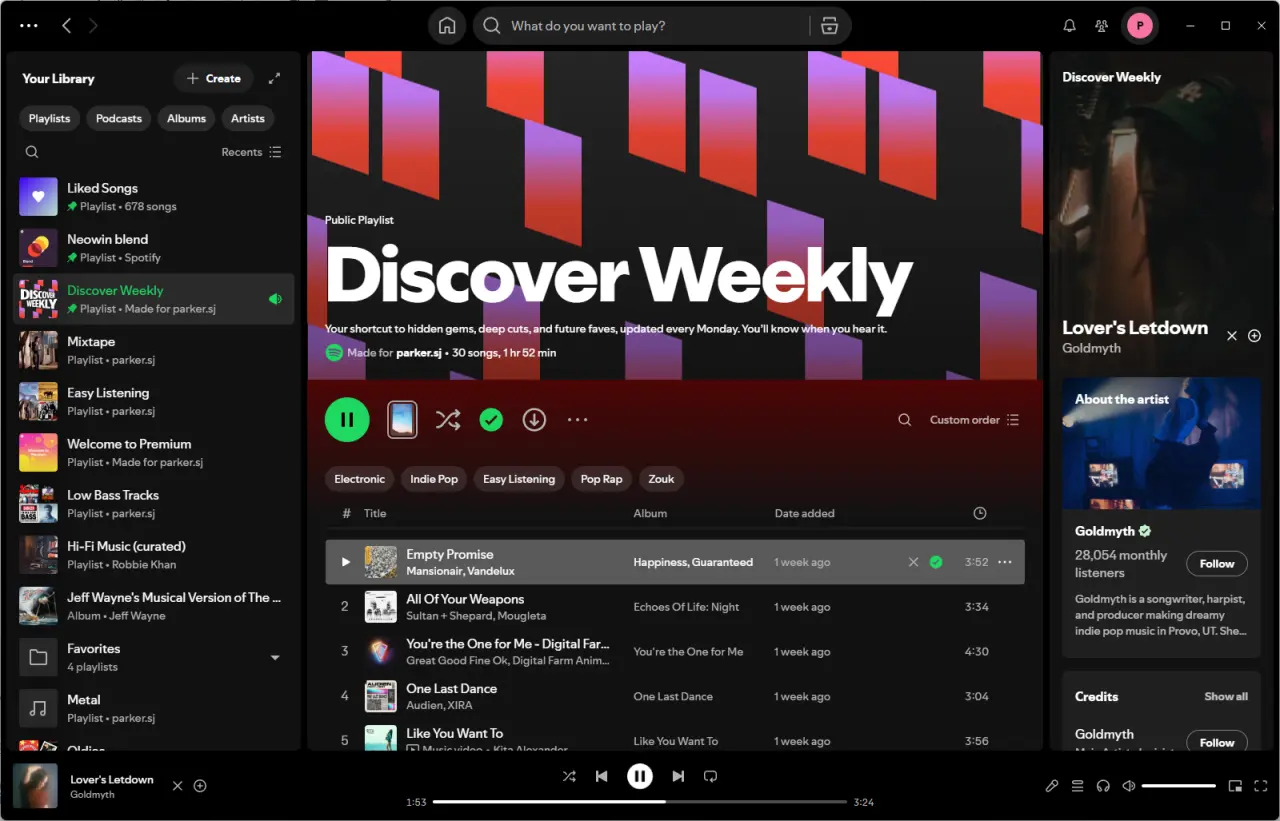Mute the volume with the speaker icon

pyautogui.click(x=1129, y=786)
